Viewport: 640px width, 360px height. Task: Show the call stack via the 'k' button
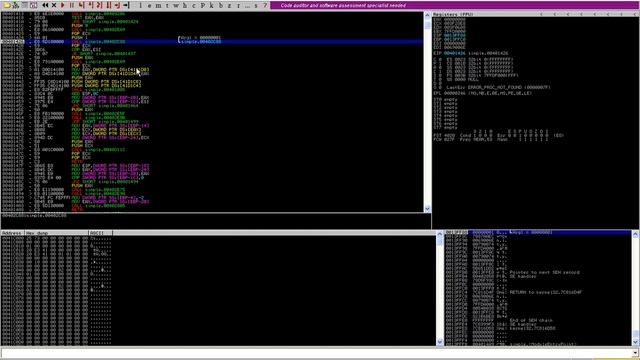point(212,5)
